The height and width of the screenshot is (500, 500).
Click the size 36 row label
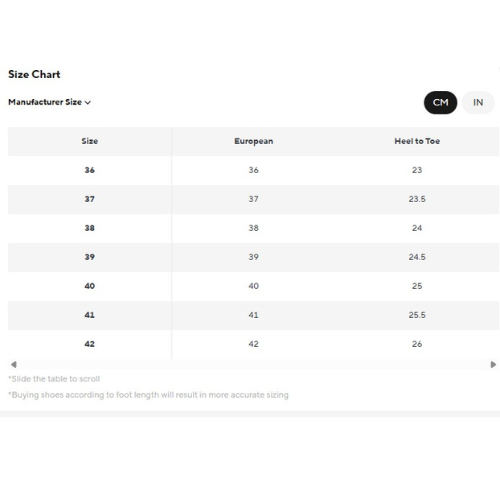click(90, 170)
